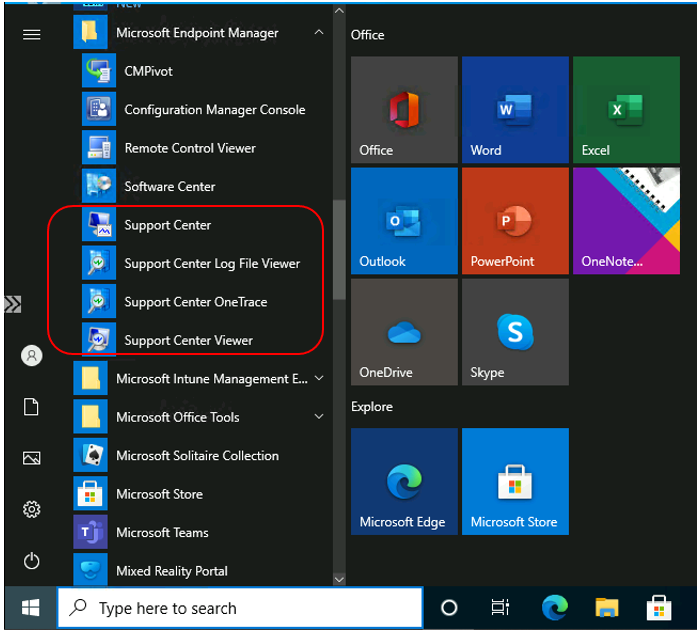Click the app list scrollbar down arrow
Screen dimensions: 700x634
tap(339, 578)
